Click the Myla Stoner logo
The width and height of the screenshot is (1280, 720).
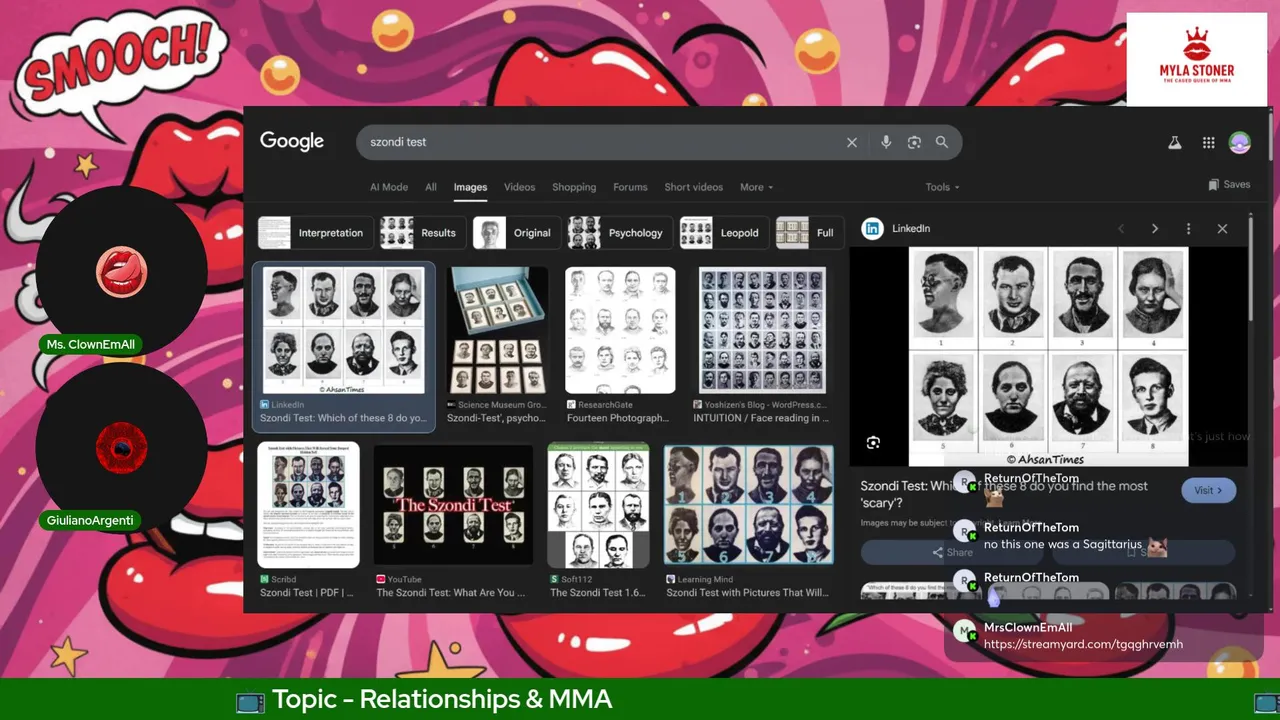pyautogui.click(x=1197, y=59)
